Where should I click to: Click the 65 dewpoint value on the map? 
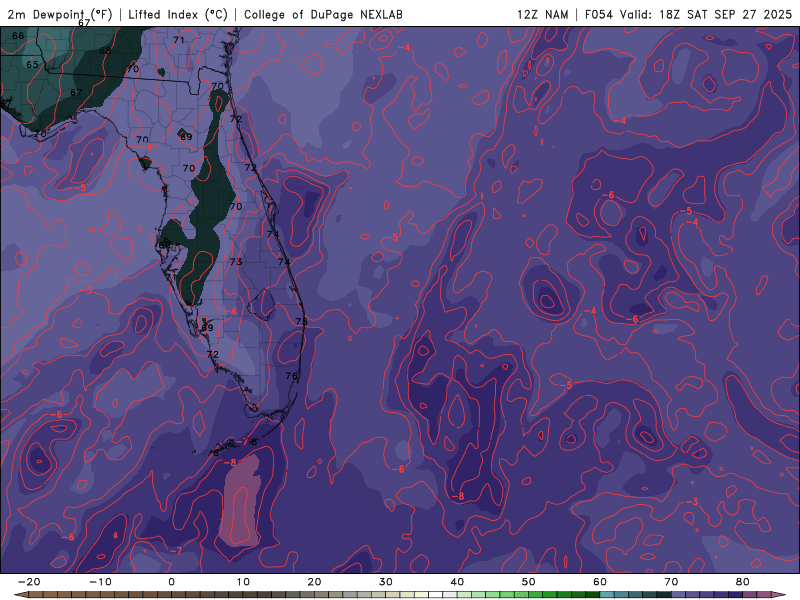(x=32, y=64)
